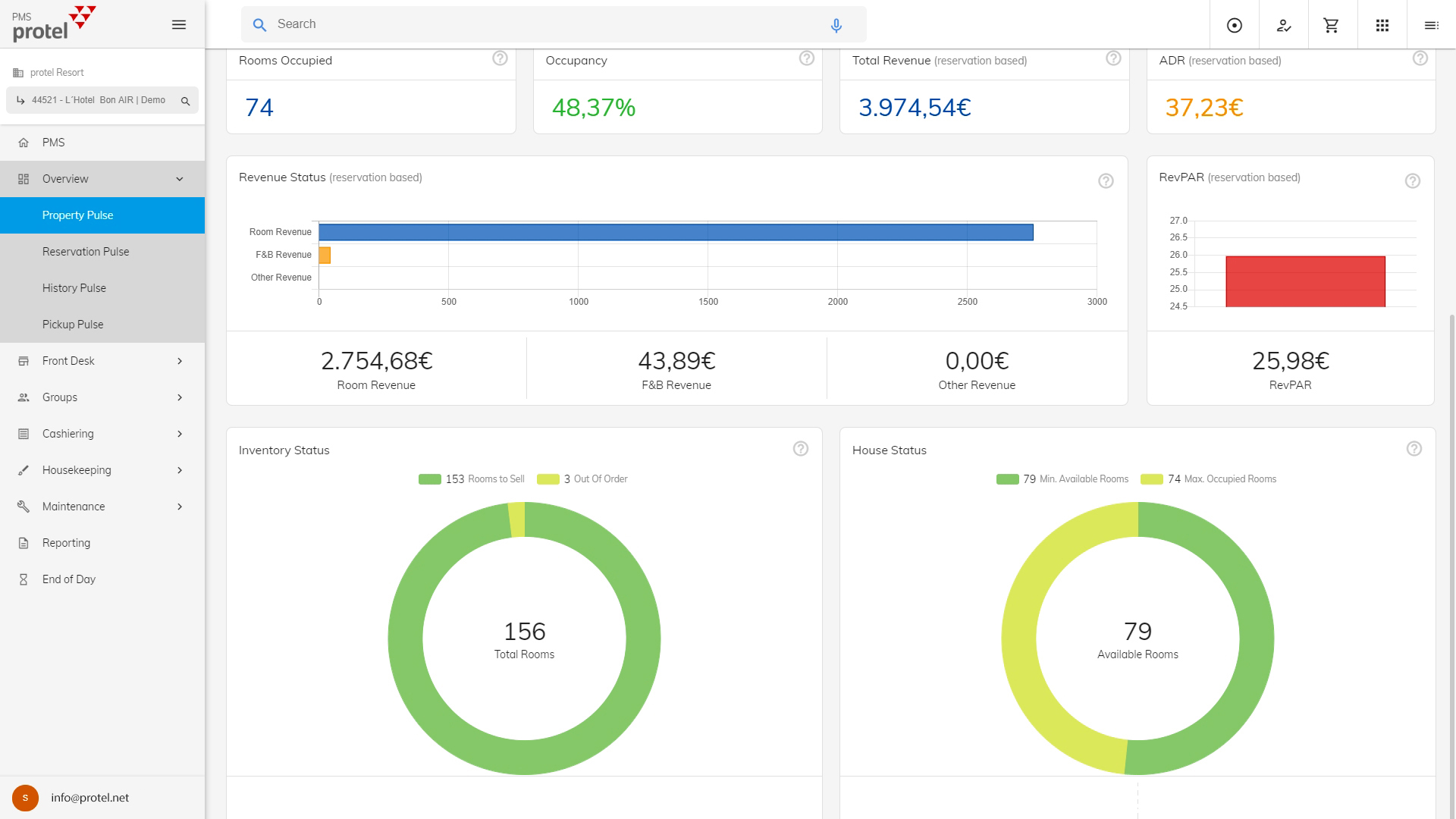Click help icon on House Status card
This screenshot has width=1456, height=819.
point(1414,449)
